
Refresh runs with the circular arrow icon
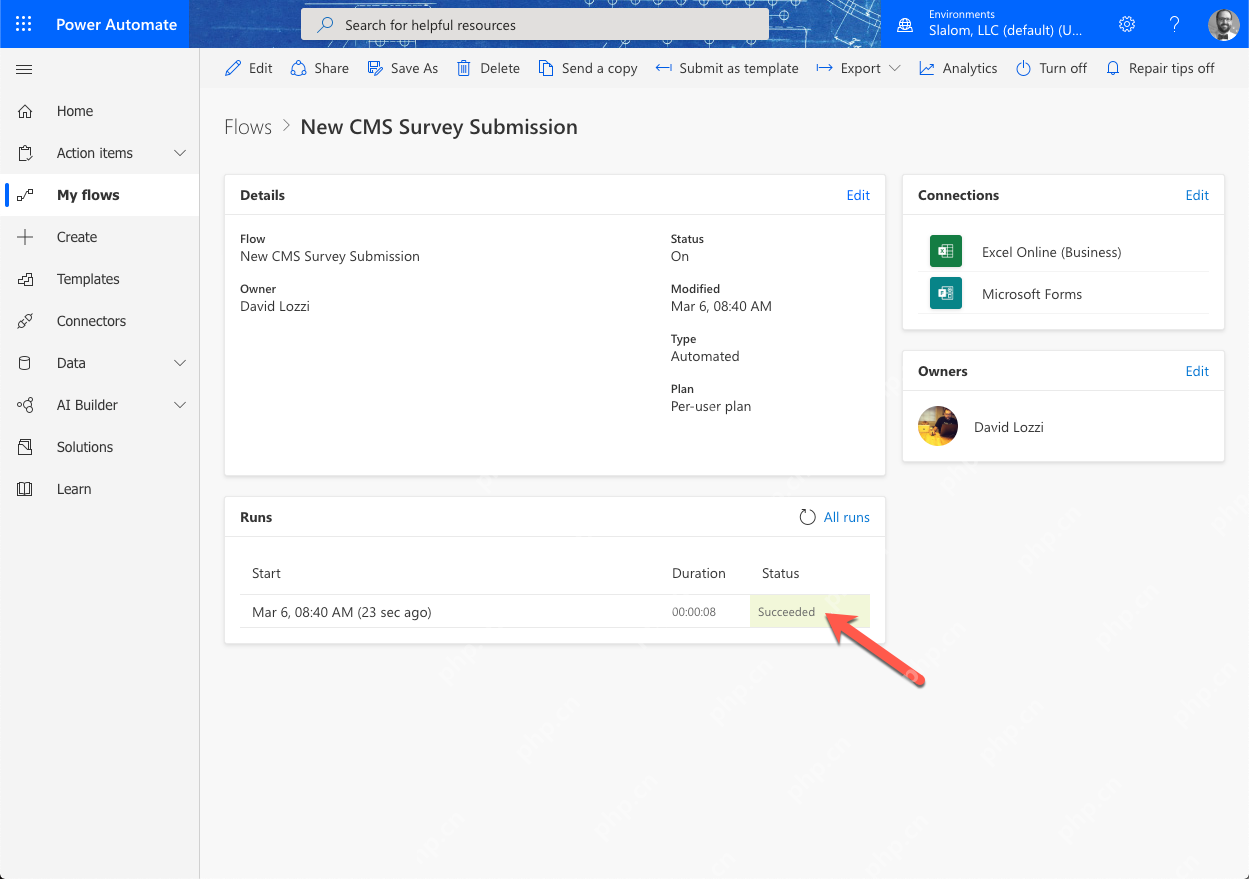(x=808, y=517)
